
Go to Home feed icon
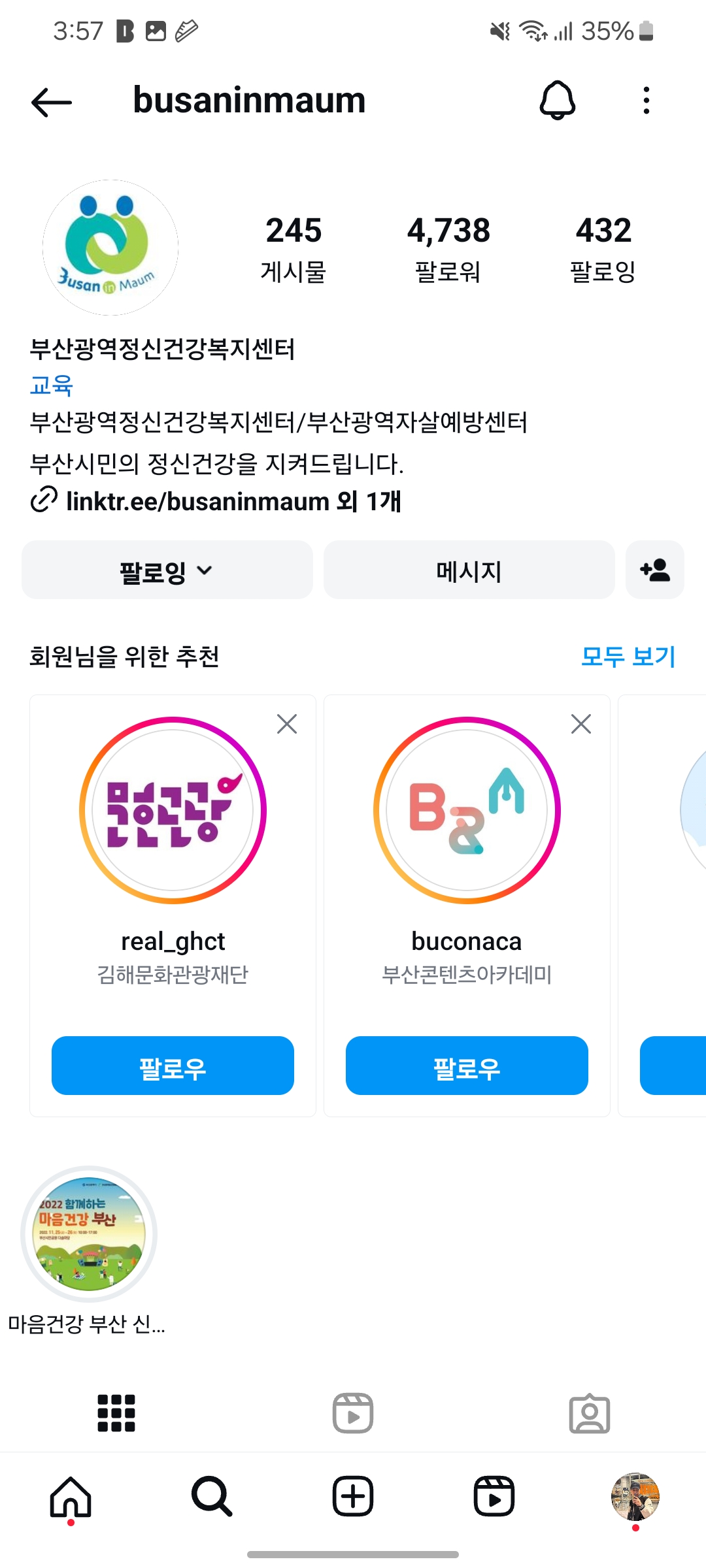[71, 1496]
